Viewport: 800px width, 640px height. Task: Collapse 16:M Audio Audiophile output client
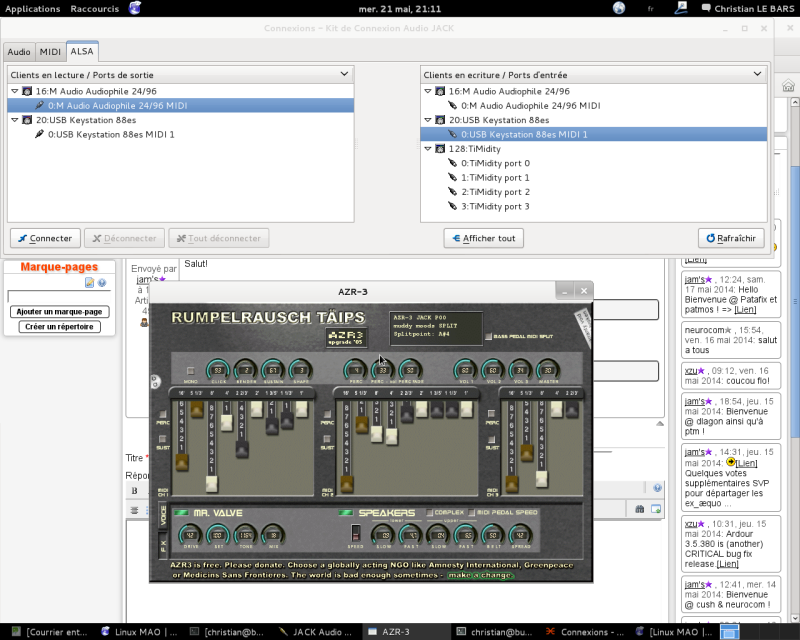(x=15, y=91)
